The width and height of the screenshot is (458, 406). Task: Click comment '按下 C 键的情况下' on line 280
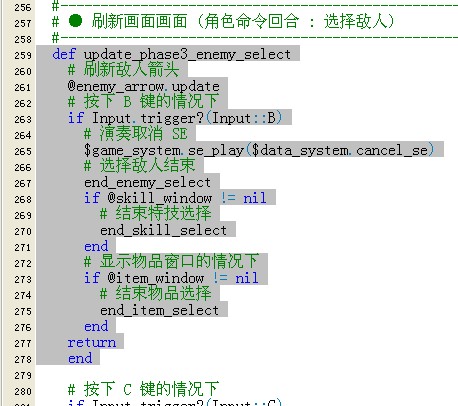pyautogui.click(x=143, y=390)
